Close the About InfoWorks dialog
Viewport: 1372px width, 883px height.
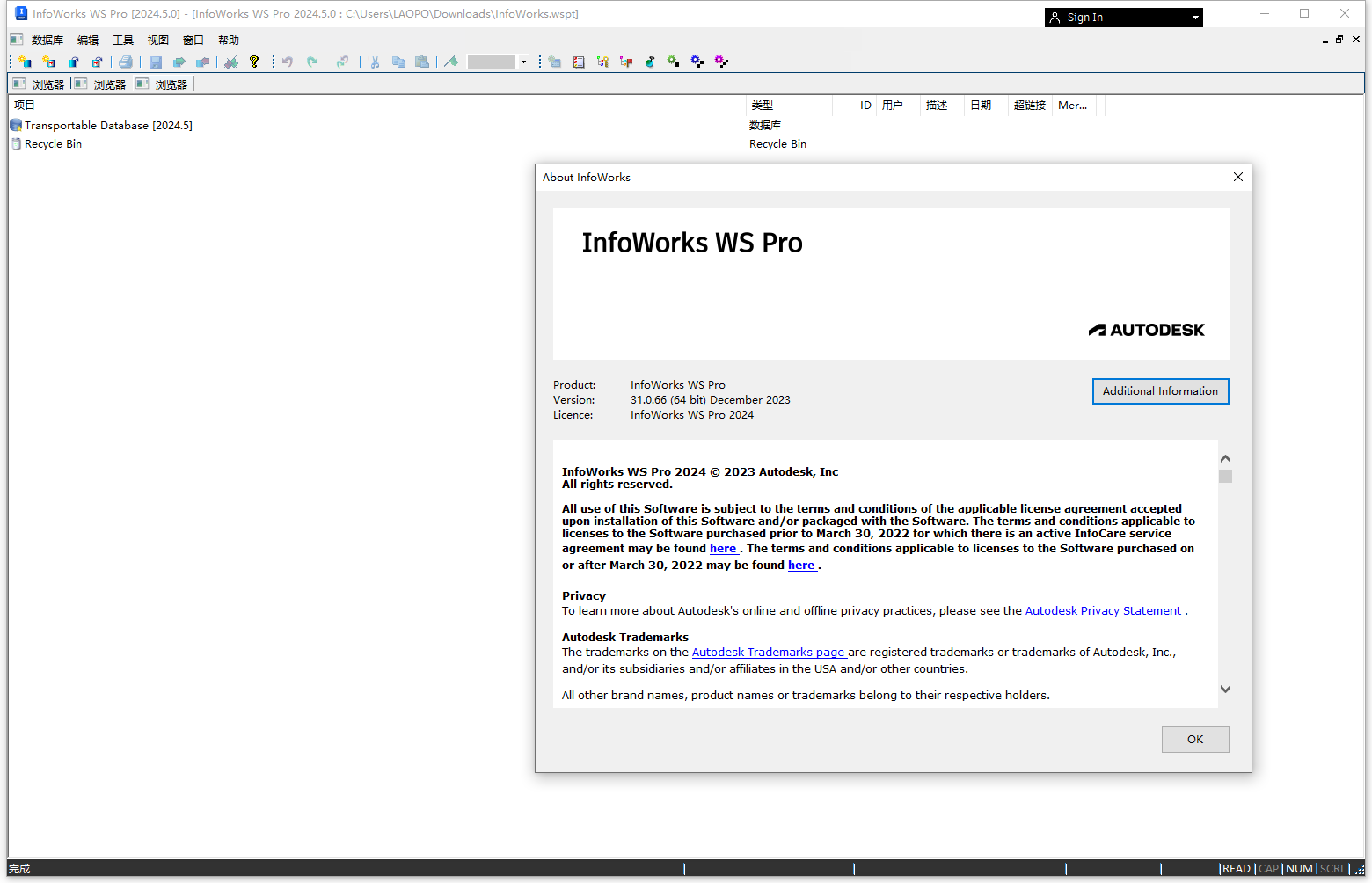(x=1238, y=177)
